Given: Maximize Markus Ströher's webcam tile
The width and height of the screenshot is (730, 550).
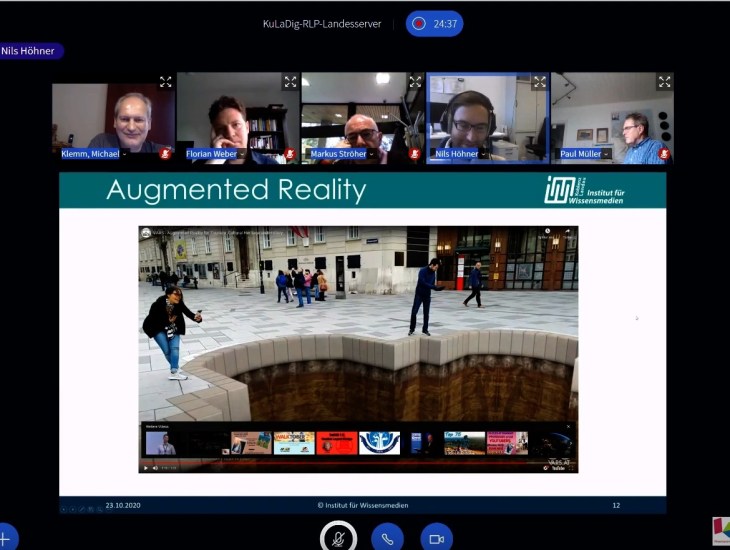Looking at the screenshot, I should 414,82.
